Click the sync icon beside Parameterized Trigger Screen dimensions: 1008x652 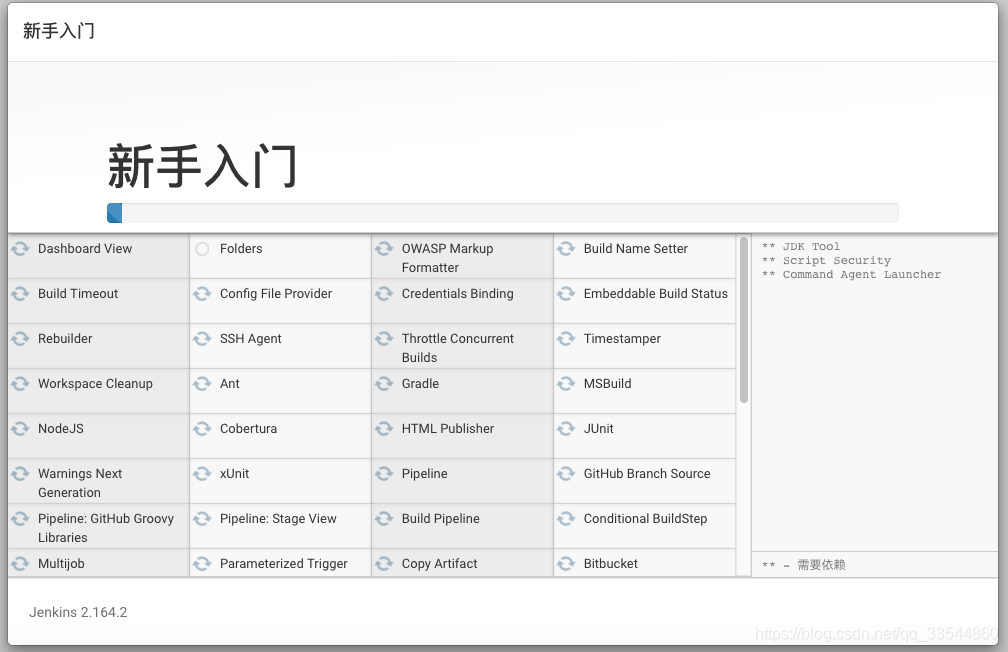202,564
